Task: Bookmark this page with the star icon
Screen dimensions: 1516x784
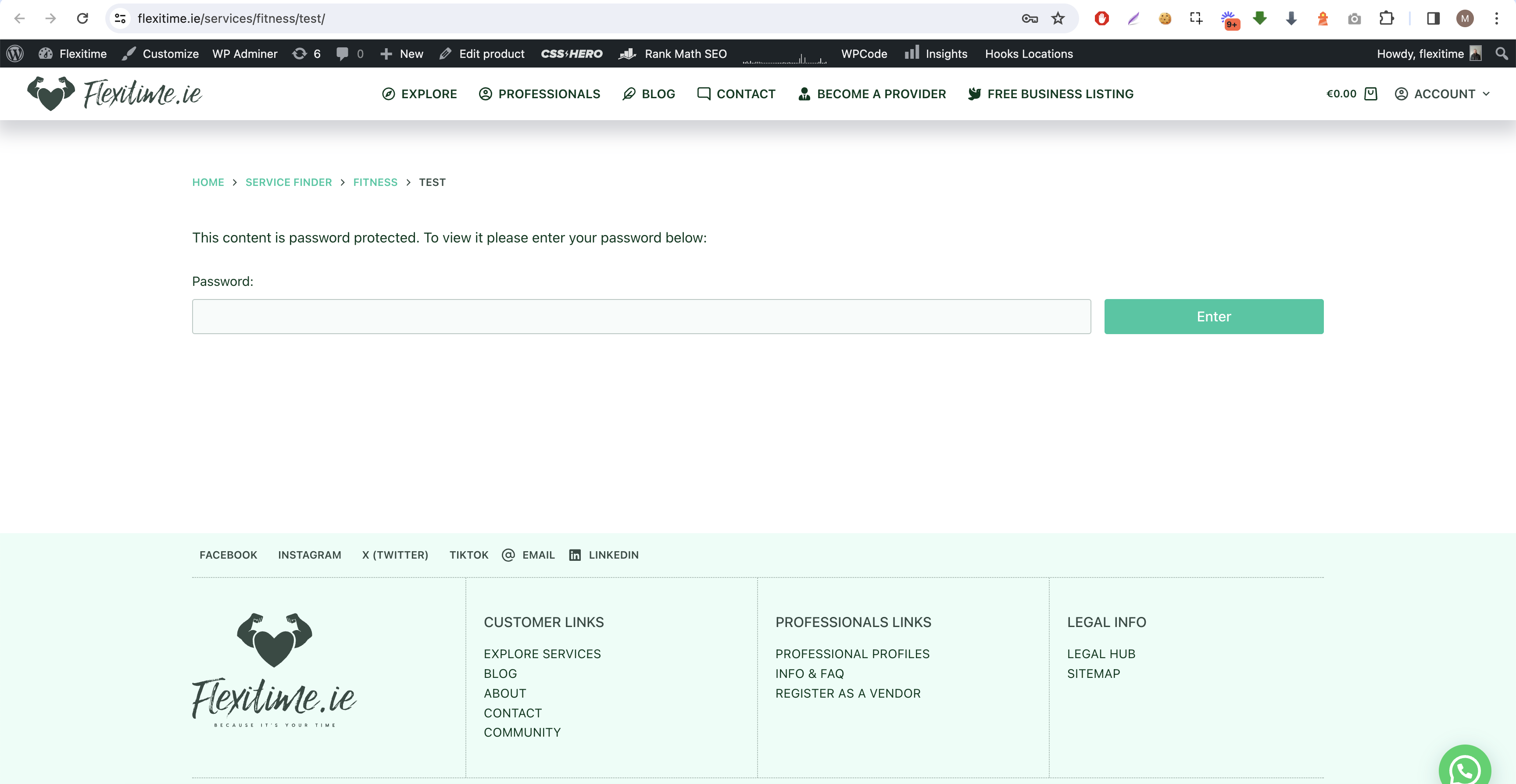Action: tap(1058, 18)
